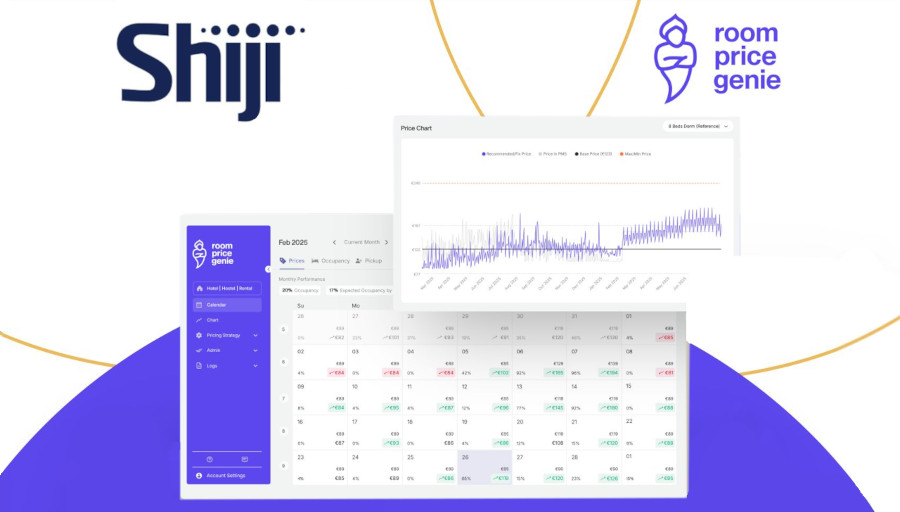Collapse the sidebar with the arrow handle
The image size is (900, 512).
pyautogui.click(x=268, y=269)
